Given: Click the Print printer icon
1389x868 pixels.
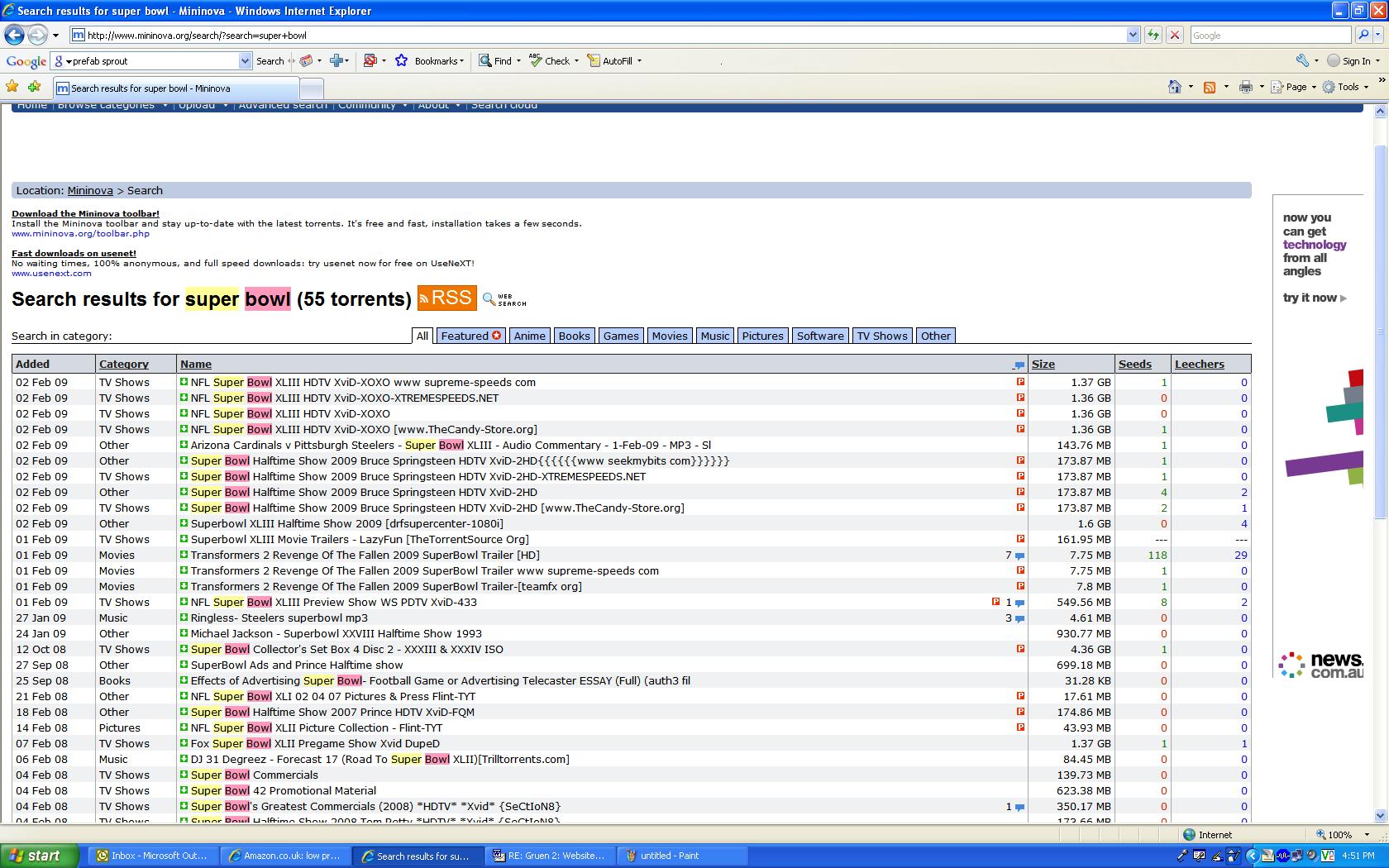Looking at the screenshot, I should tap(1246, 87).
